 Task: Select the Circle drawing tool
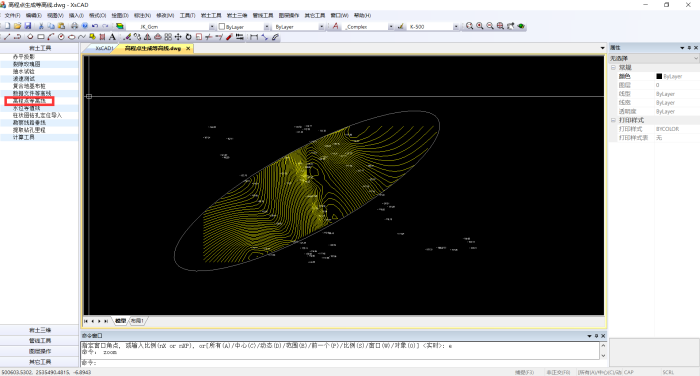(x=61, y=37)
